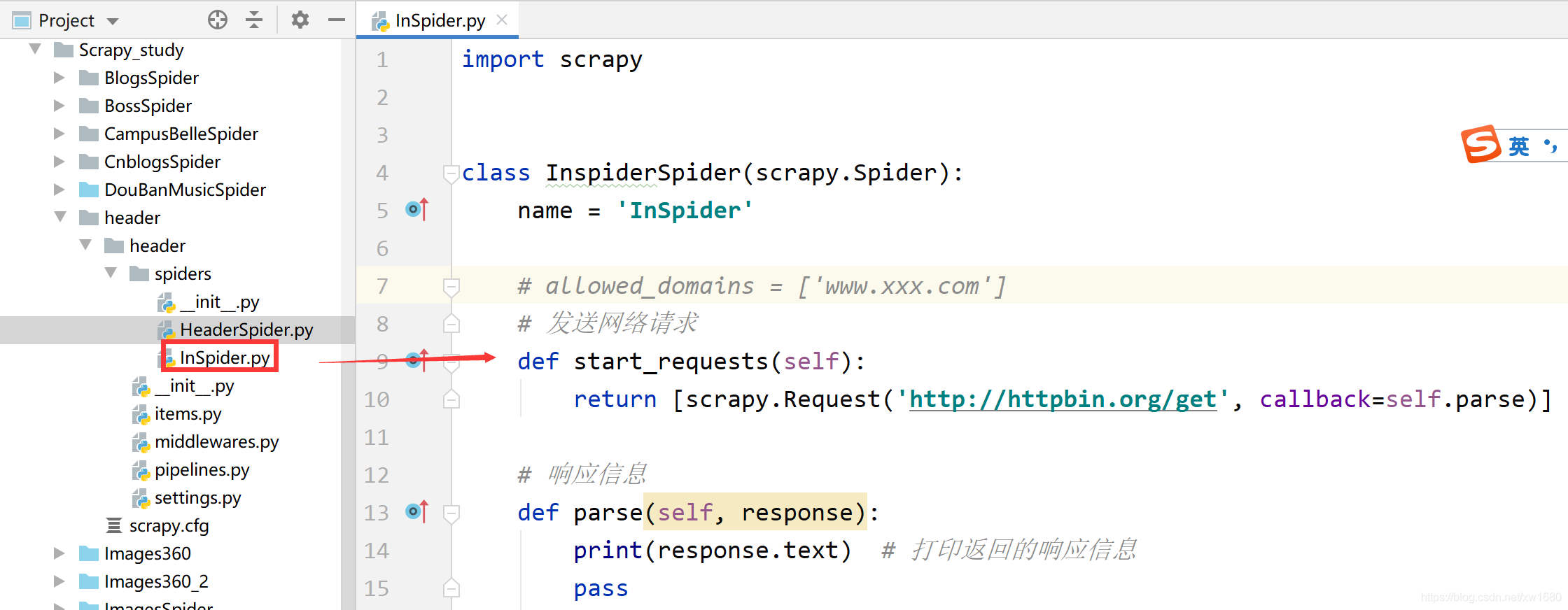Open the http://httpbin.org/get link

pyautogui.click(x=1063, y=399)
